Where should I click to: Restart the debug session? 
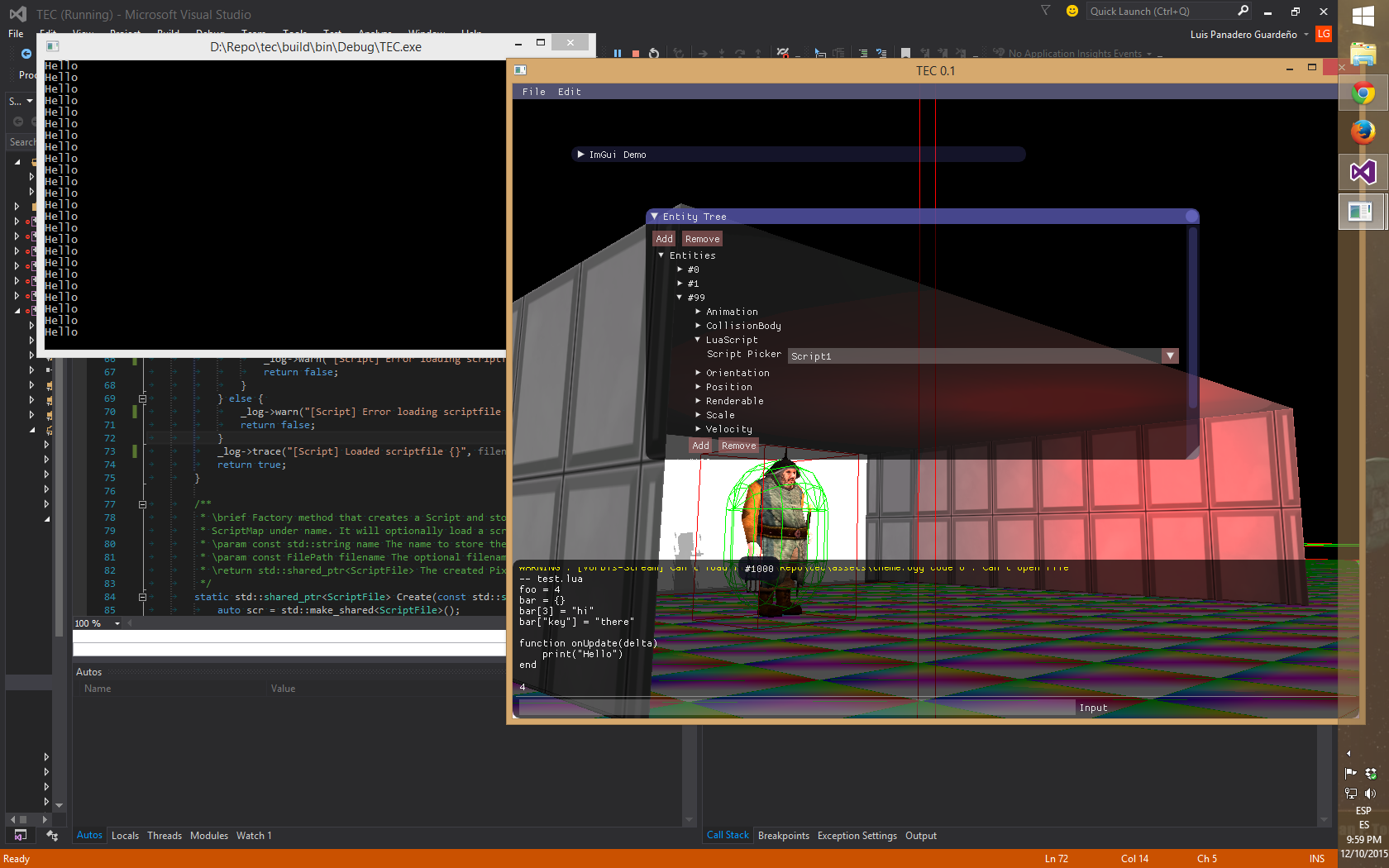(654, 54)
